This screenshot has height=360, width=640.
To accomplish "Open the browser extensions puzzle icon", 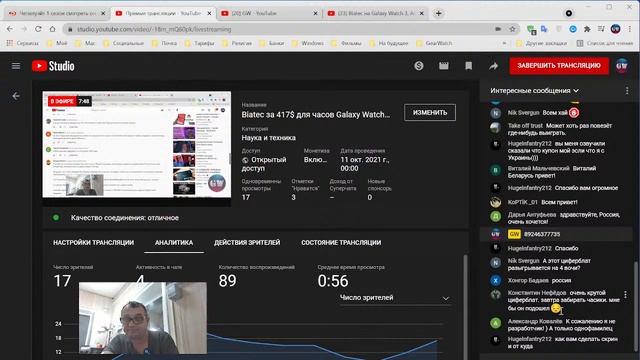I will (587, 29).
